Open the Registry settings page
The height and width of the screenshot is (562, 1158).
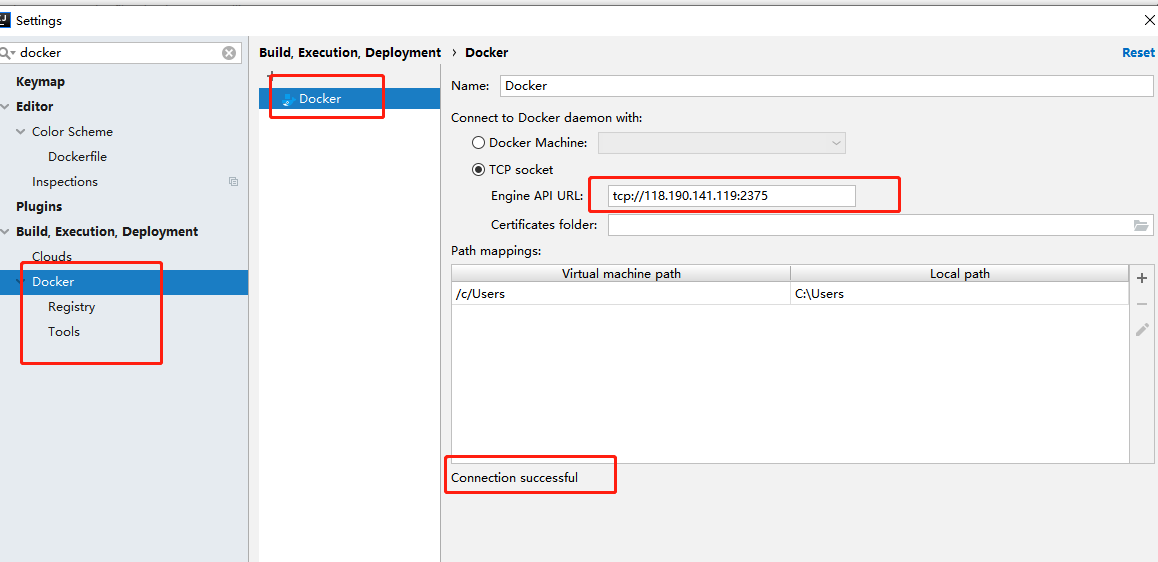tap(72, 306)
